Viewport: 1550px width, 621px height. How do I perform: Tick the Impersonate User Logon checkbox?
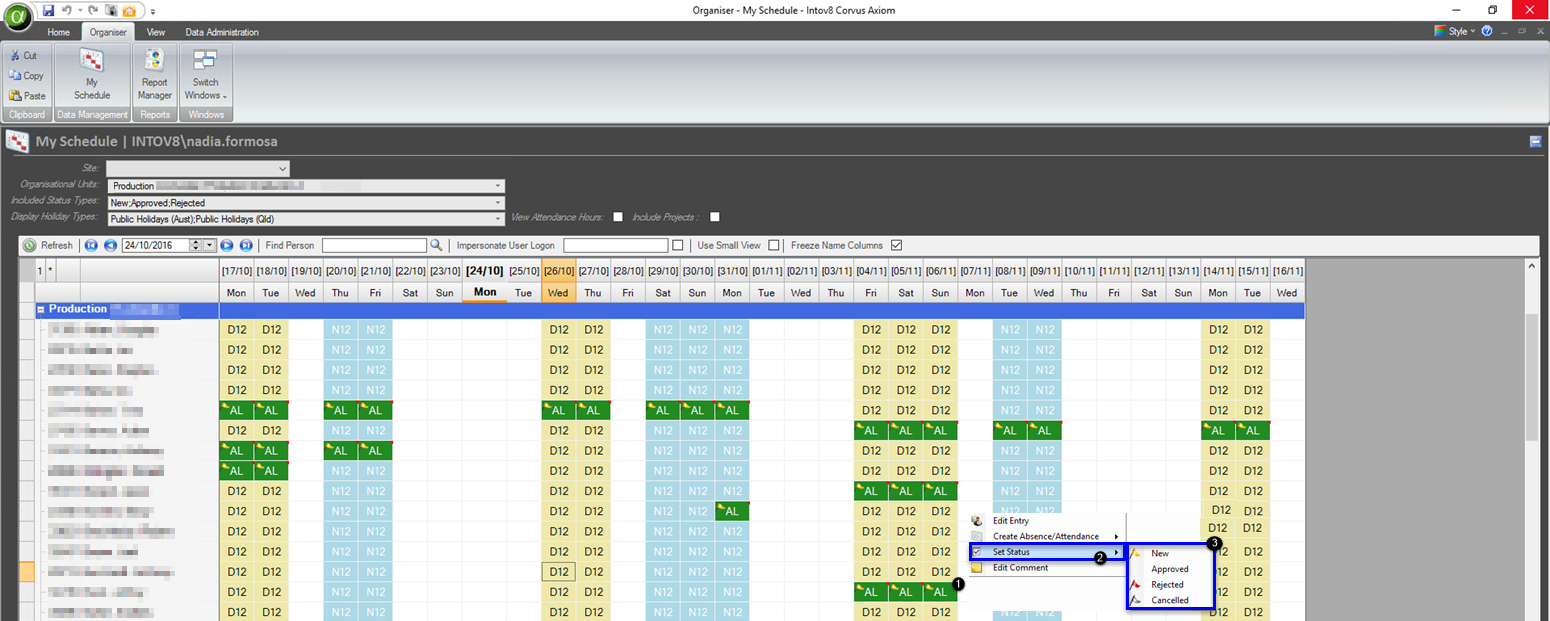click(678, 245)
